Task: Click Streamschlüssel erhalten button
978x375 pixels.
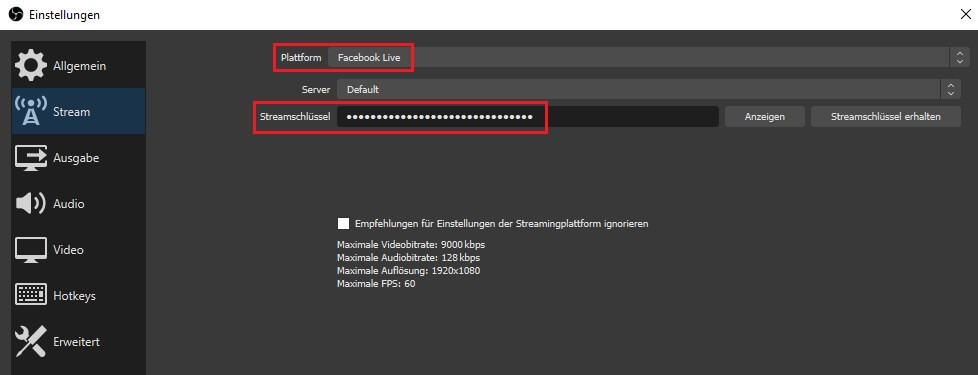Action: (886, 117)
